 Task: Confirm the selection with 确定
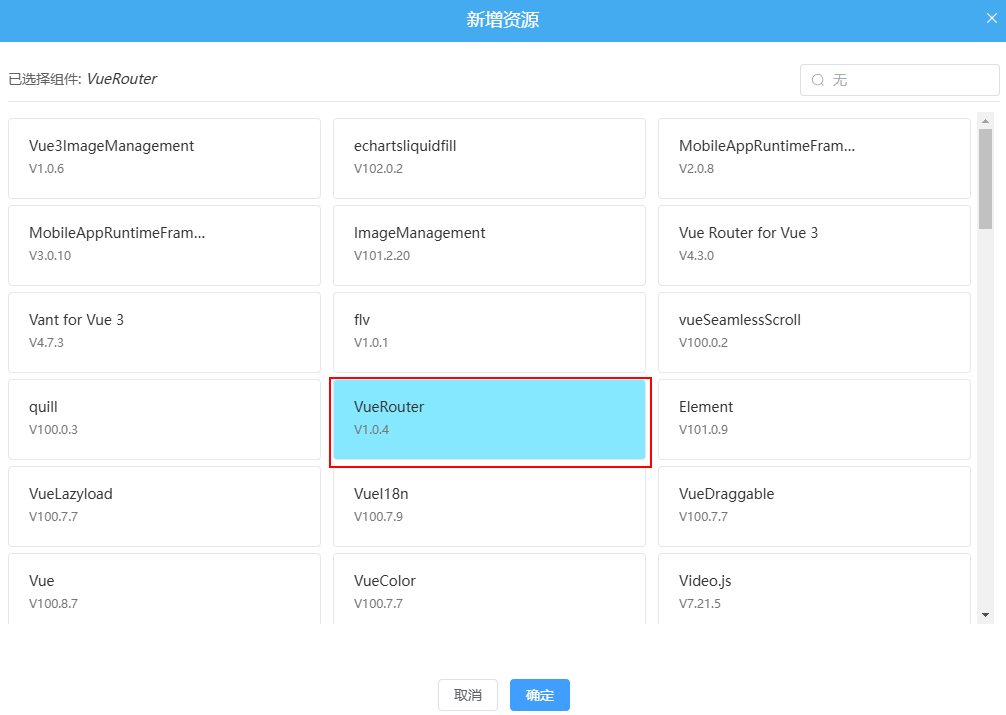(x=540, y=695)
